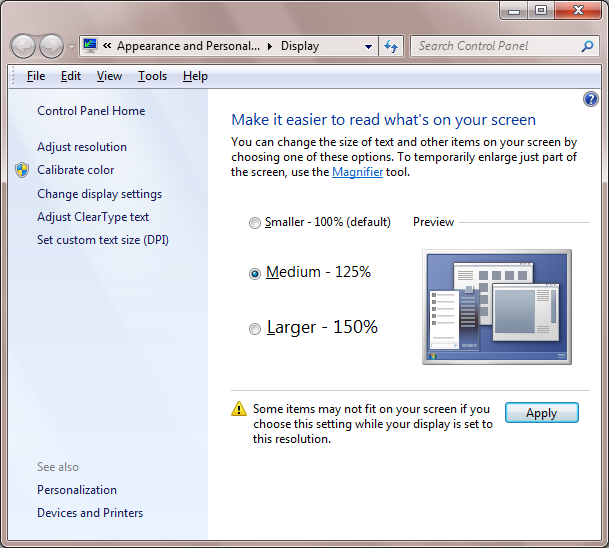Click the double chevron in address bar
This screenshot has width=609, height=548.
(x=107, y=46)
